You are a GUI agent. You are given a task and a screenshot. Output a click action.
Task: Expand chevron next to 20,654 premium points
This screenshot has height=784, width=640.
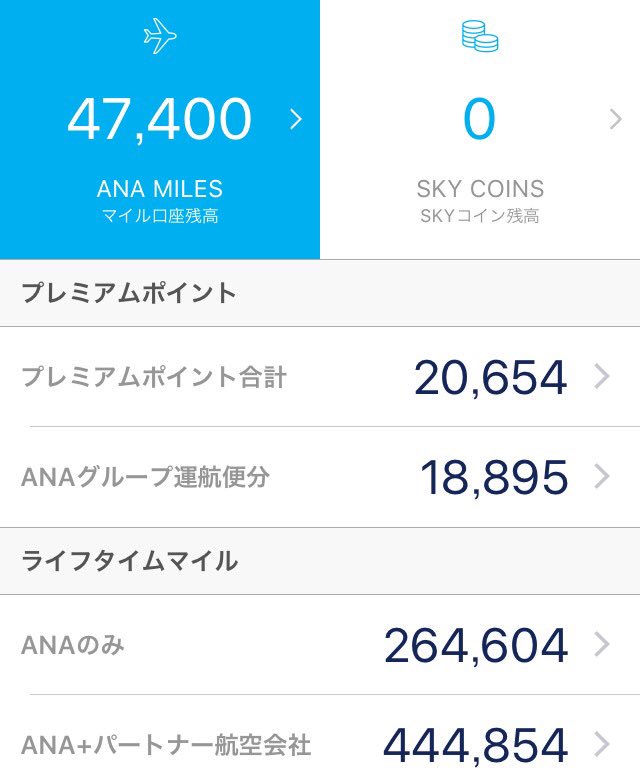[x=602, y=376]
